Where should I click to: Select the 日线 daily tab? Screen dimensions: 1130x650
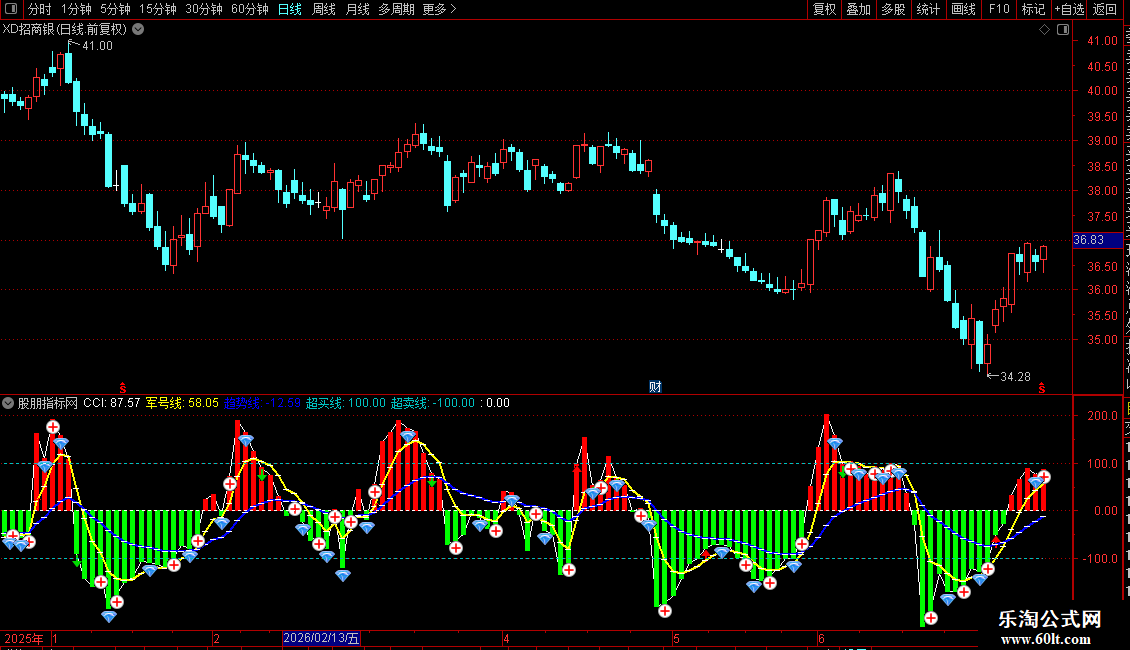290,9
